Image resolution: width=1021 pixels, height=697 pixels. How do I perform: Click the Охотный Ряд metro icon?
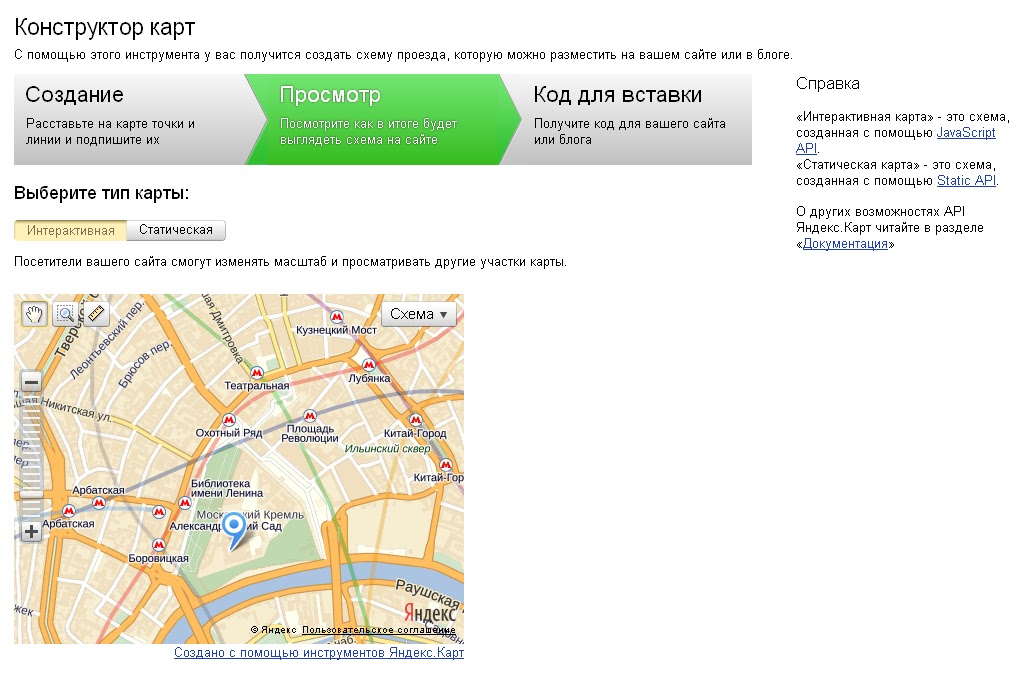click(x=229, y=420)
